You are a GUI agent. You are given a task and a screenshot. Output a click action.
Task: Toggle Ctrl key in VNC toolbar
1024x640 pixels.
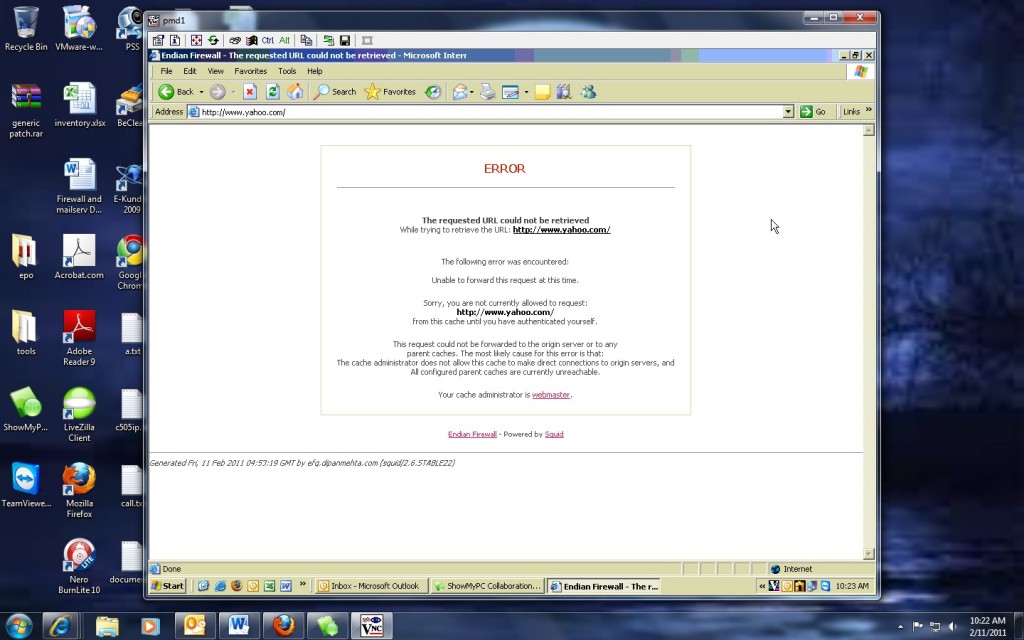pos(267,40)
